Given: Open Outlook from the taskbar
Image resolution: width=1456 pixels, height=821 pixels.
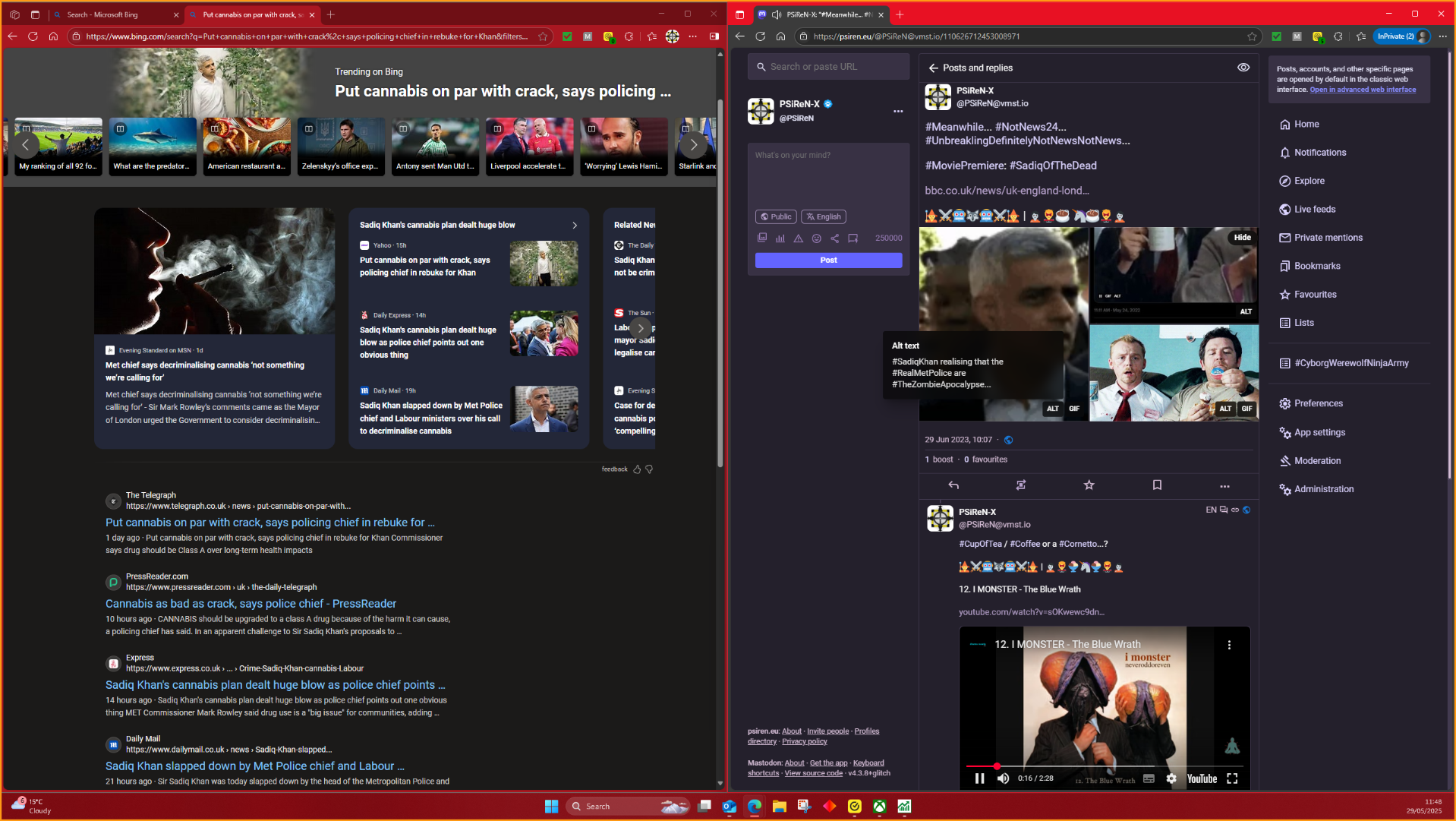Looking at the screenshot, I should tap(729, 807).
